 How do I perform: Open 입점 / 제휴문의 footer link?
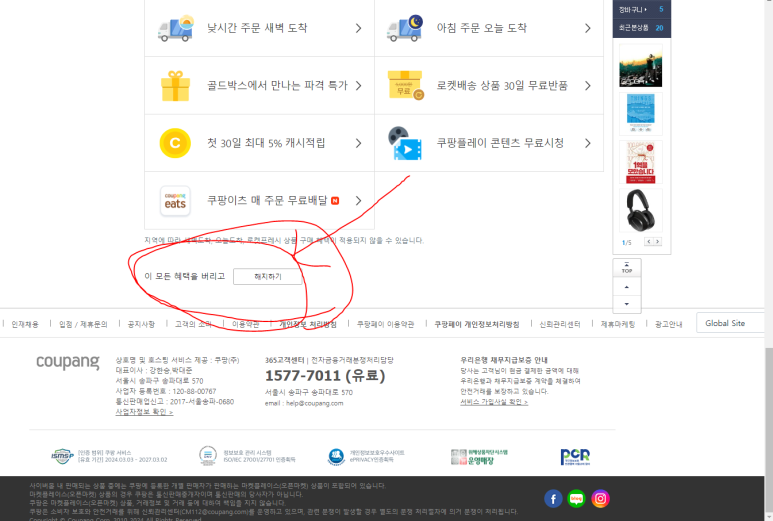point(83,324)
